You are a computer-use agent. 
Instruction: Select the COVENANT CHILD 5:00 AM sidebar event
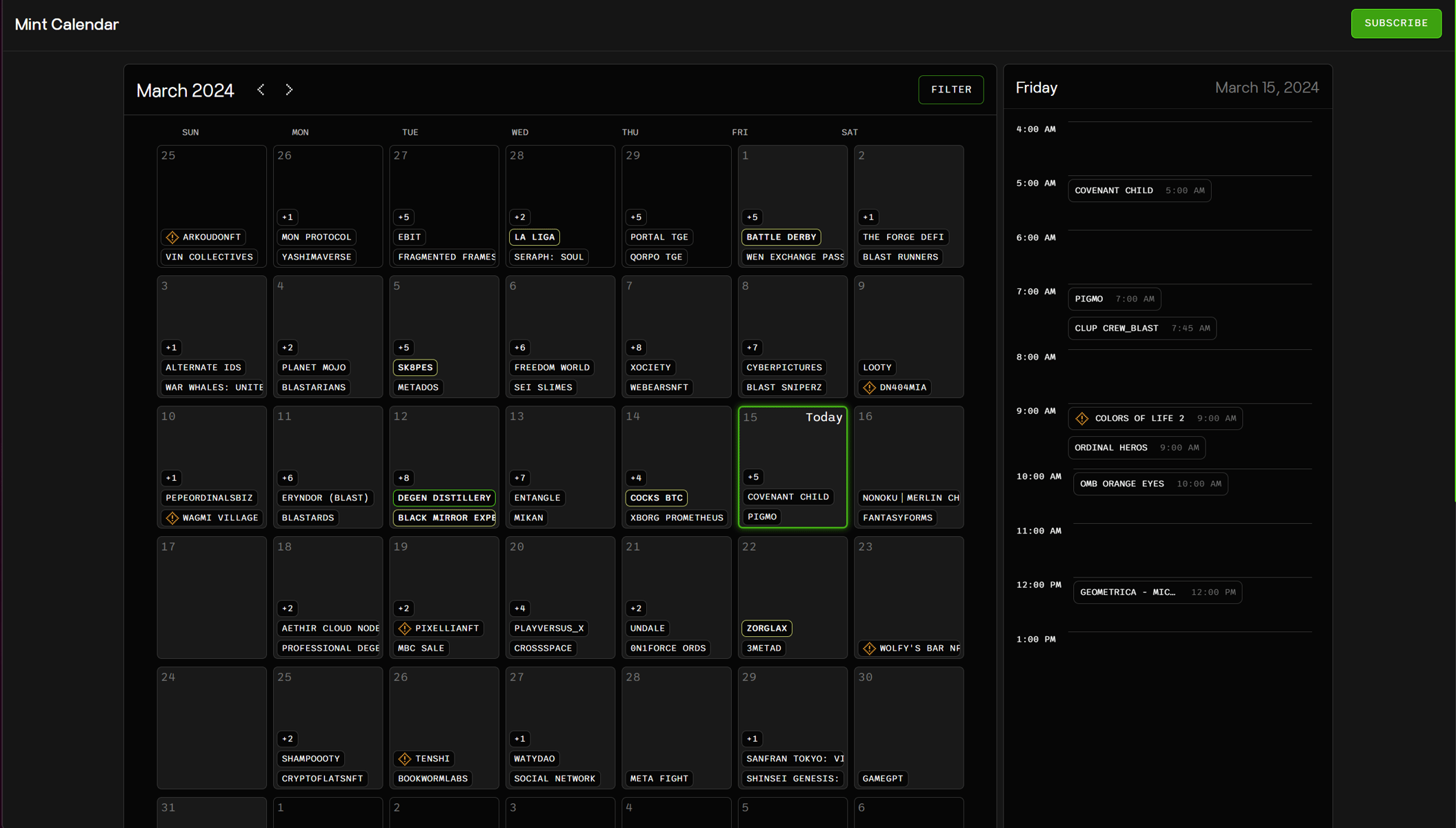[x=1138, y=190]
